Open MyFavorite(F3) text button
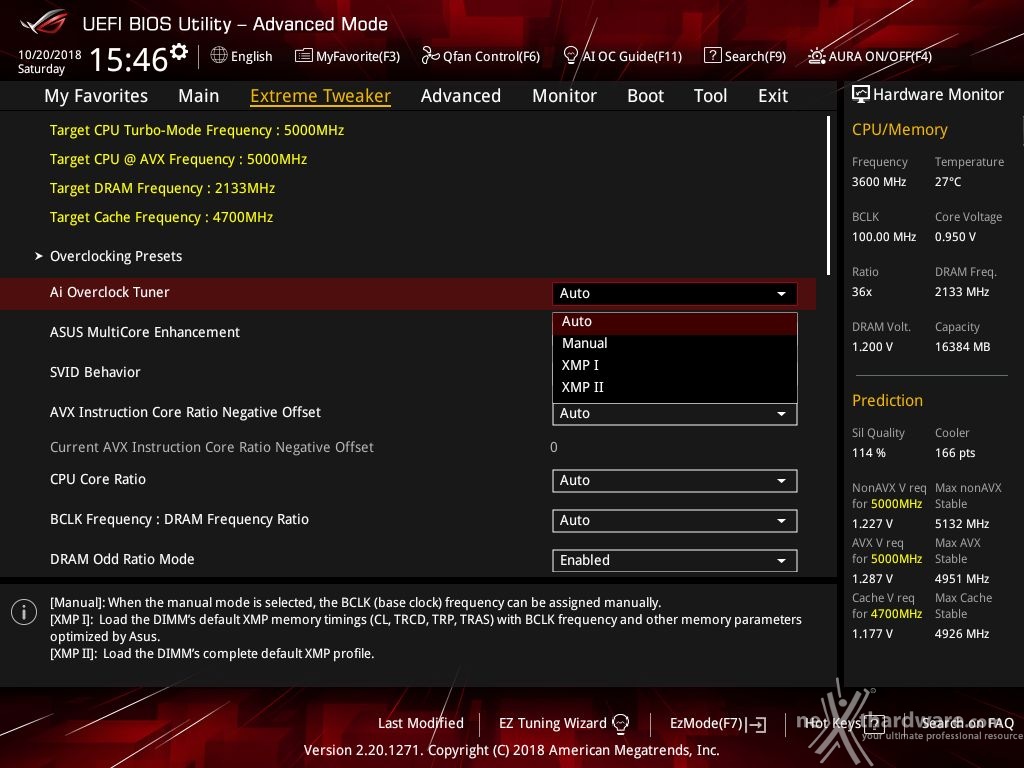The image size is (1024, 768). 358,57
